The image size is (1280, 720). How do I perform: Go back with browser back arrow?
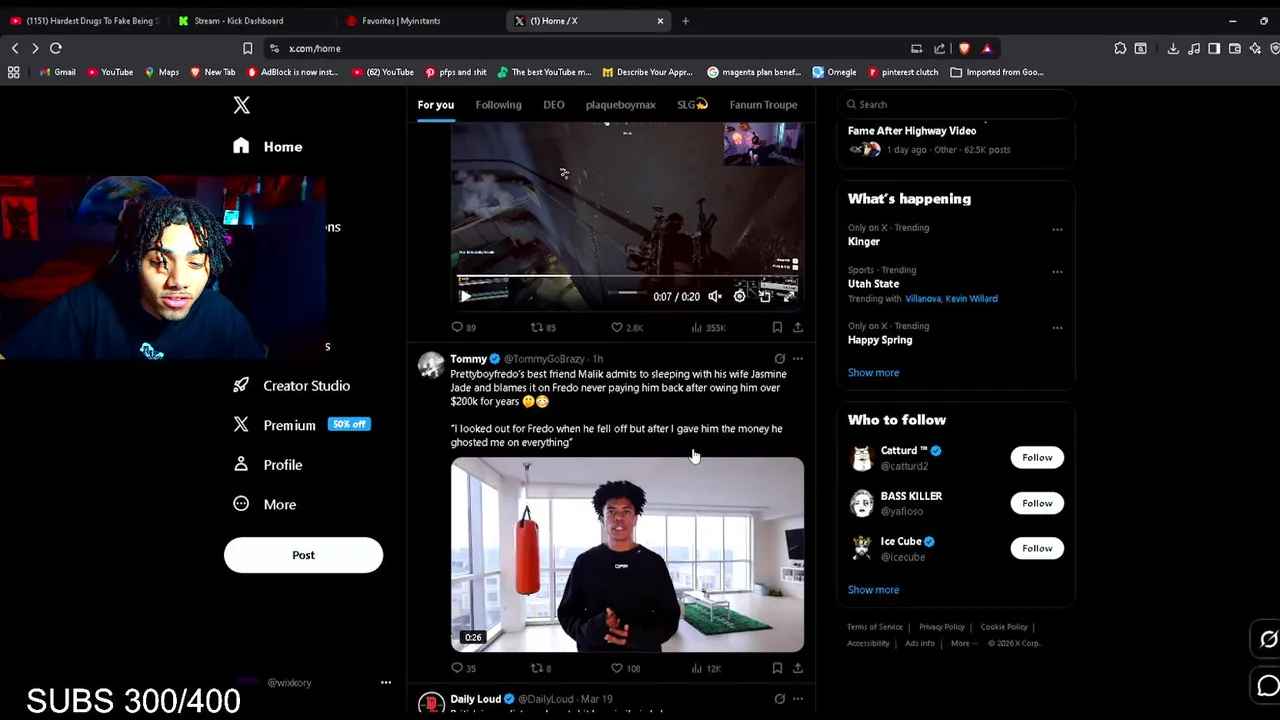pos(15,48)
